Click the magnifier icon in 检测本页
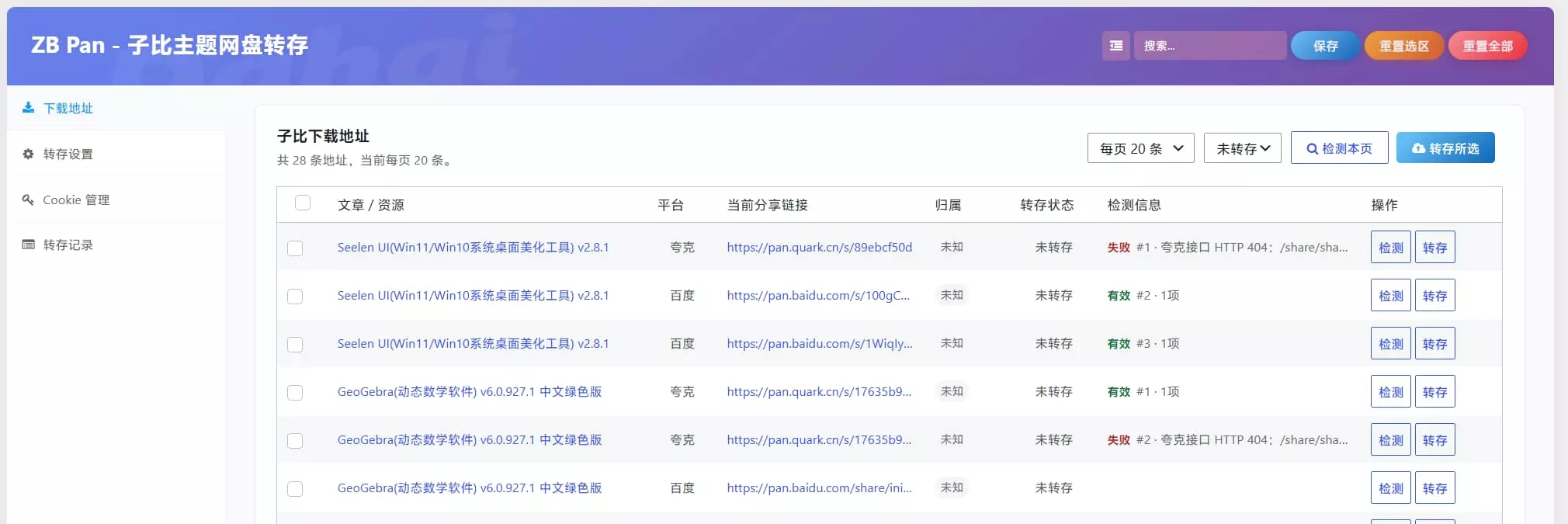1568x524 pixels. 1312,148
